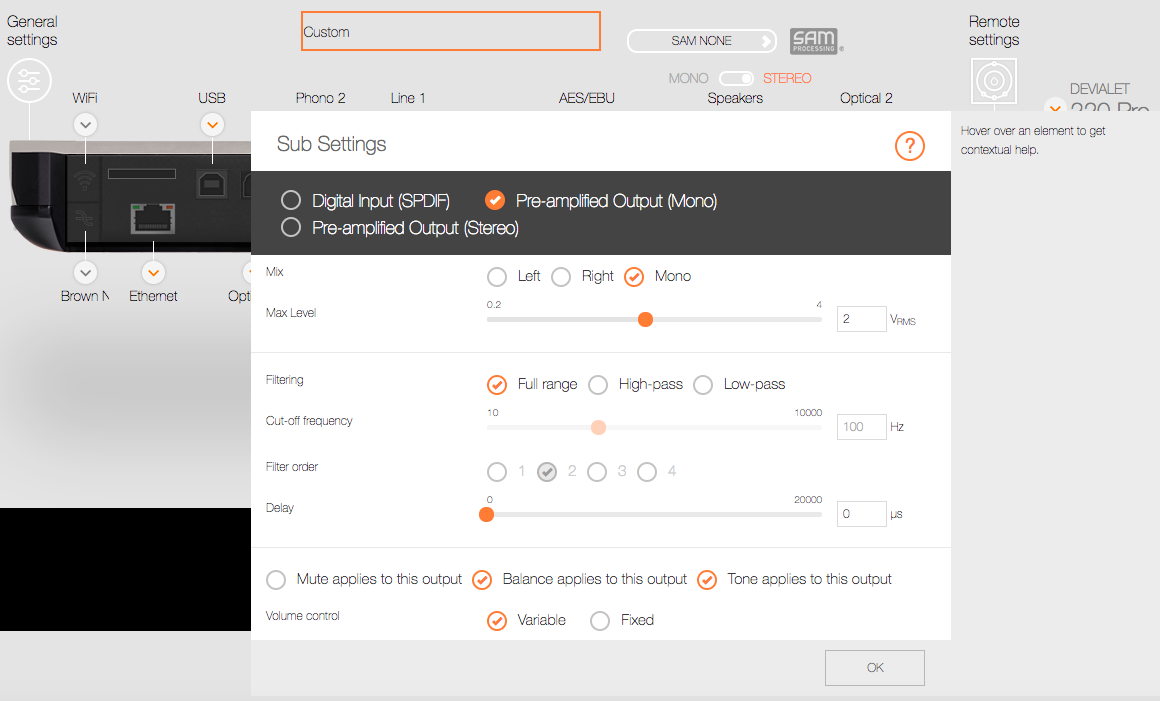Click the WiFi symbol on device
Image resolution: width=1160 pixels, height=701 pixels.
pos(86,182)
